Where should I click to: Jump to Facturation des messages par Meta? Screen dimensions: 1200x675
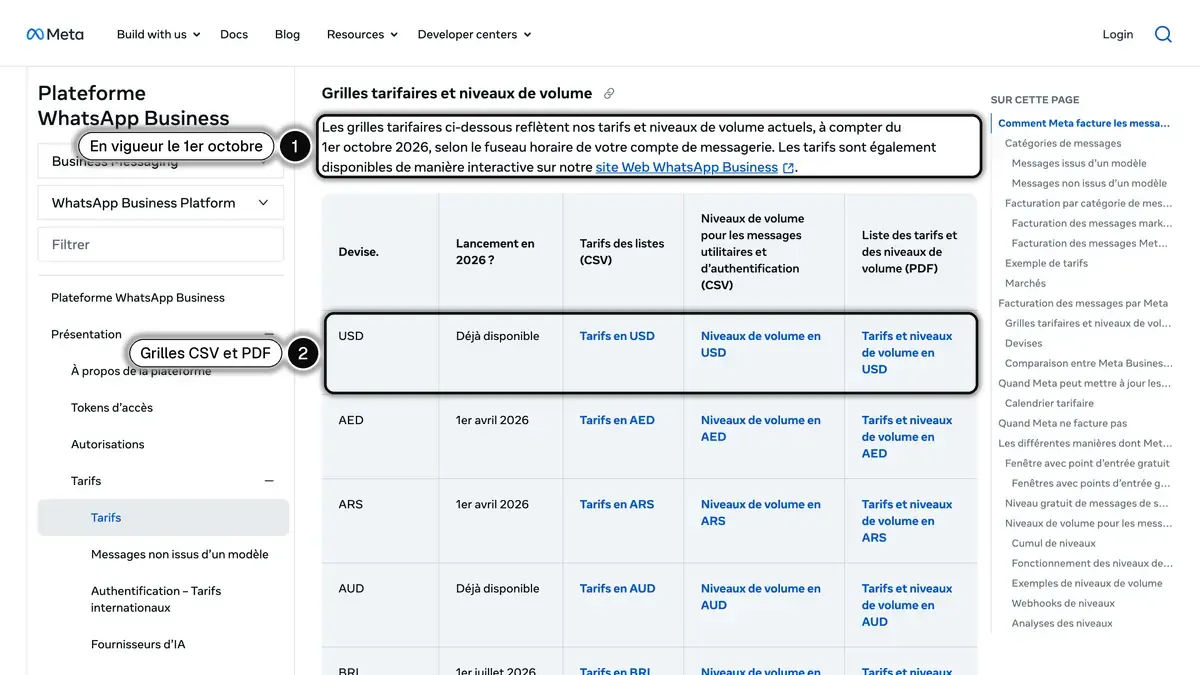[1083, 303]
